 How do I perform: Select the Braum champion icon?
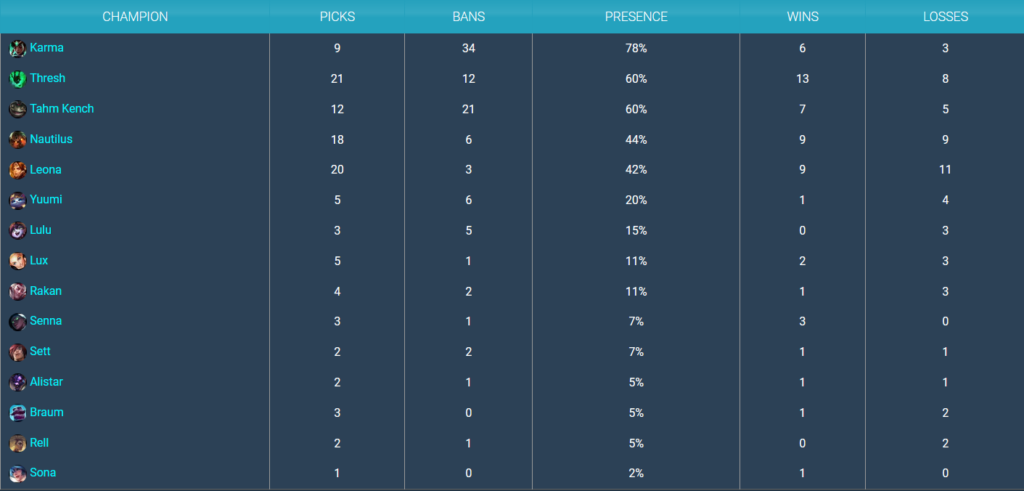(18, 413)
